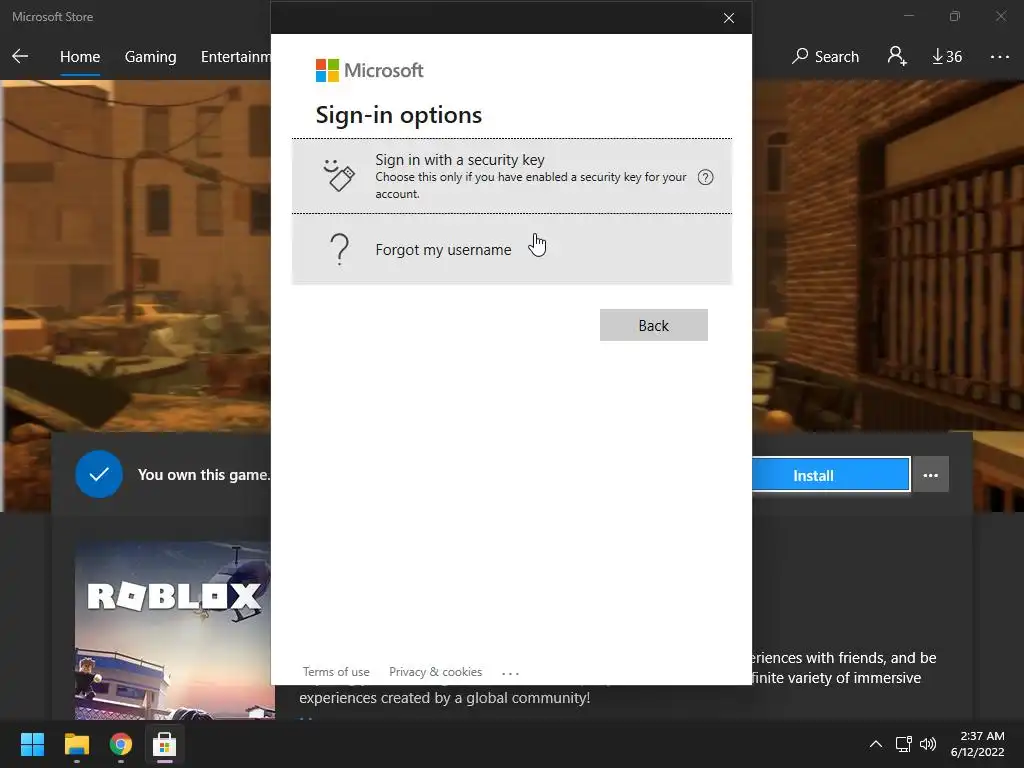The image size is (1024, 768).
Task: Click the USB security key icon
Action: (x=340, y=174)
